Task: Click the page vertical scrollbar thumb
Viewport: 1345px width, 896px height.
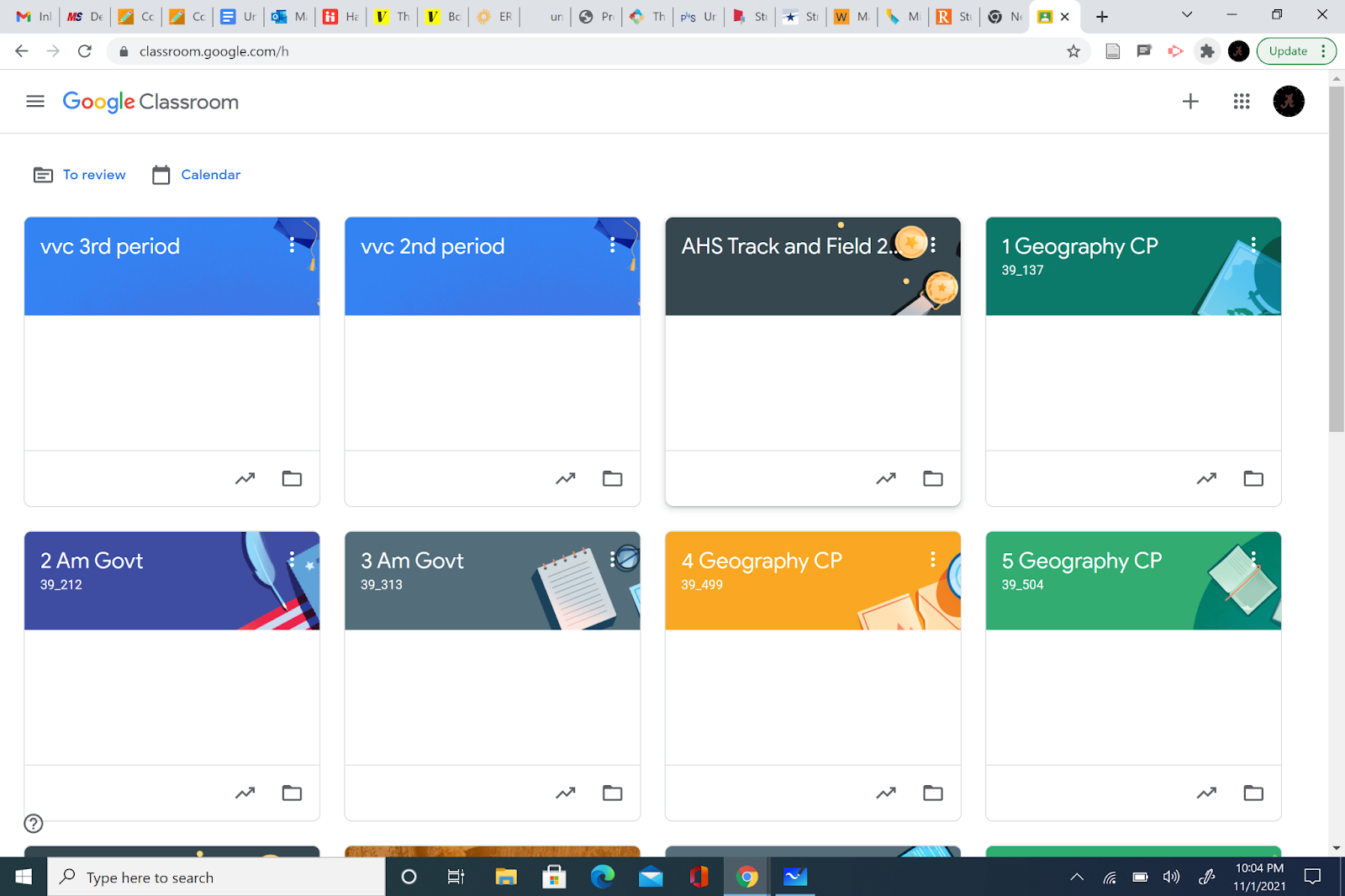Action: point(1337,258)
